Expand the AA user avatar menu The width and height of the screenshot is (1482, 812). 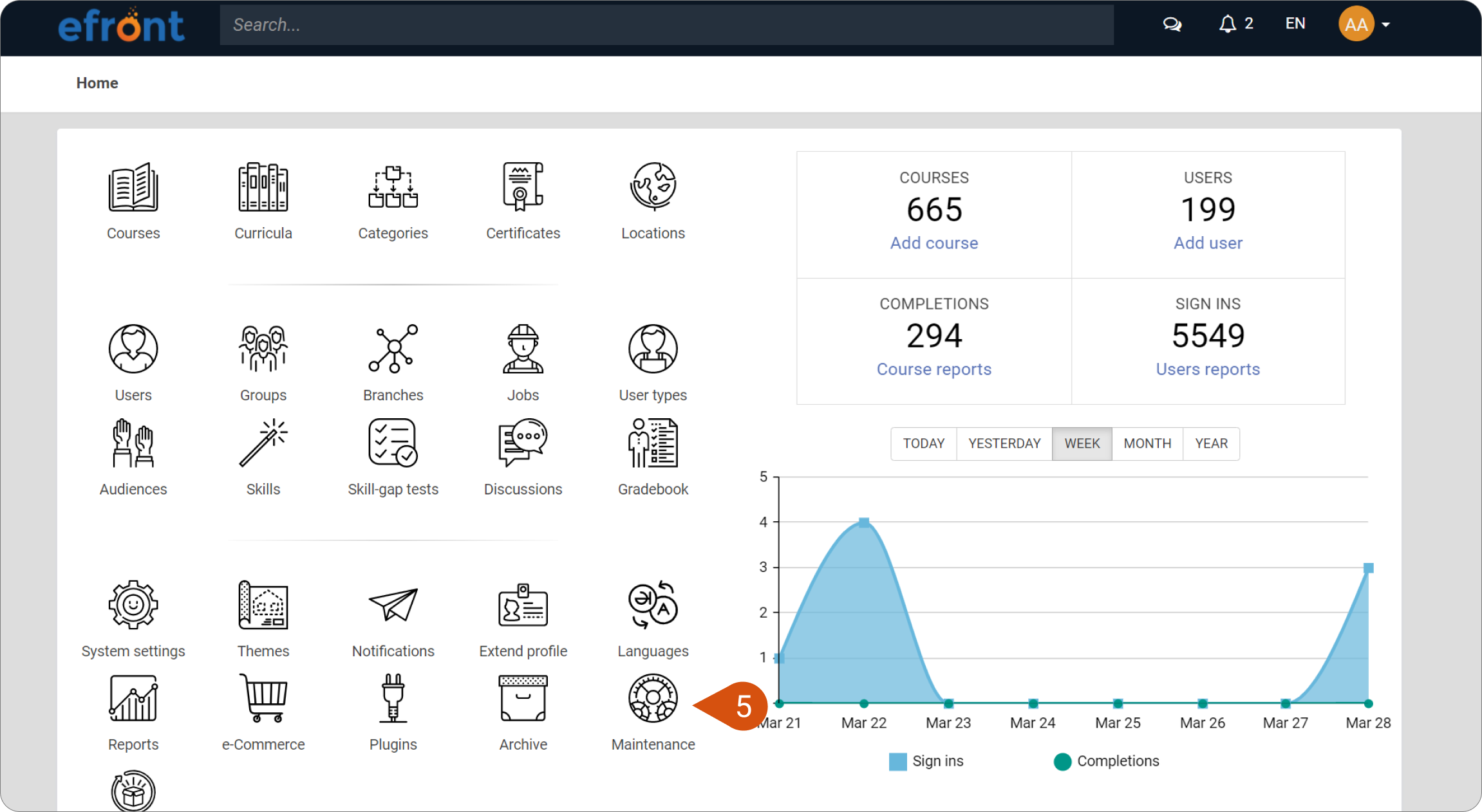(x=1364, y=24)
